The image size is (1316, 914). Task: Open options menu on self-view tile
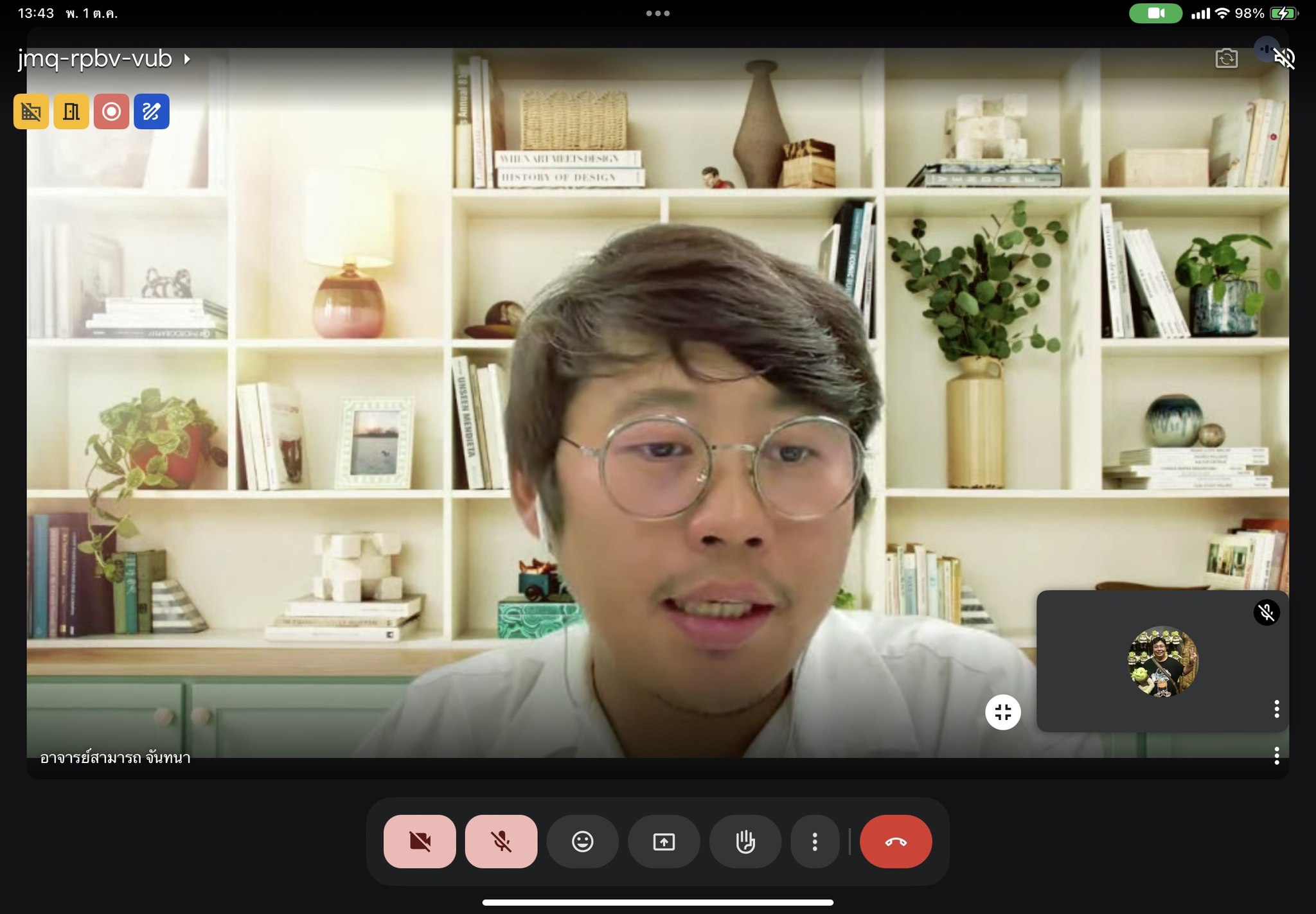coord(1276,708)
